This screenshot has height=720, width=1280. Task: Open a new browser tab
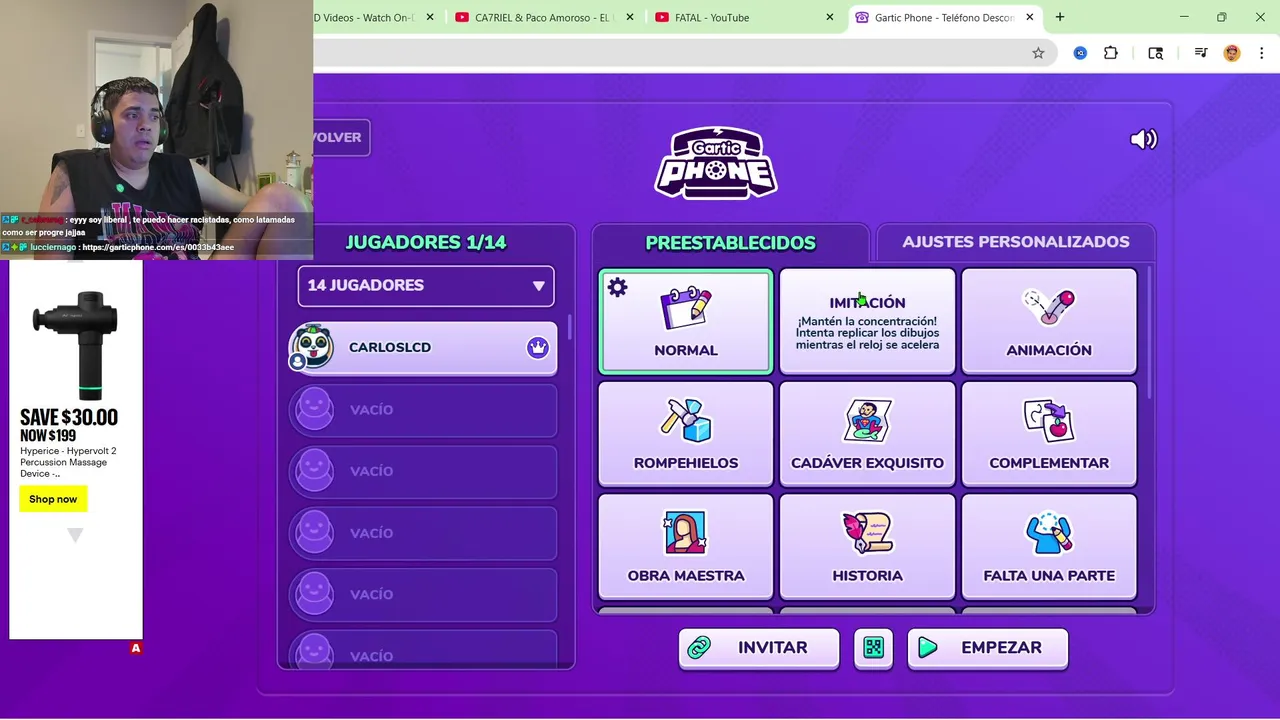(x=1060, y=17)
